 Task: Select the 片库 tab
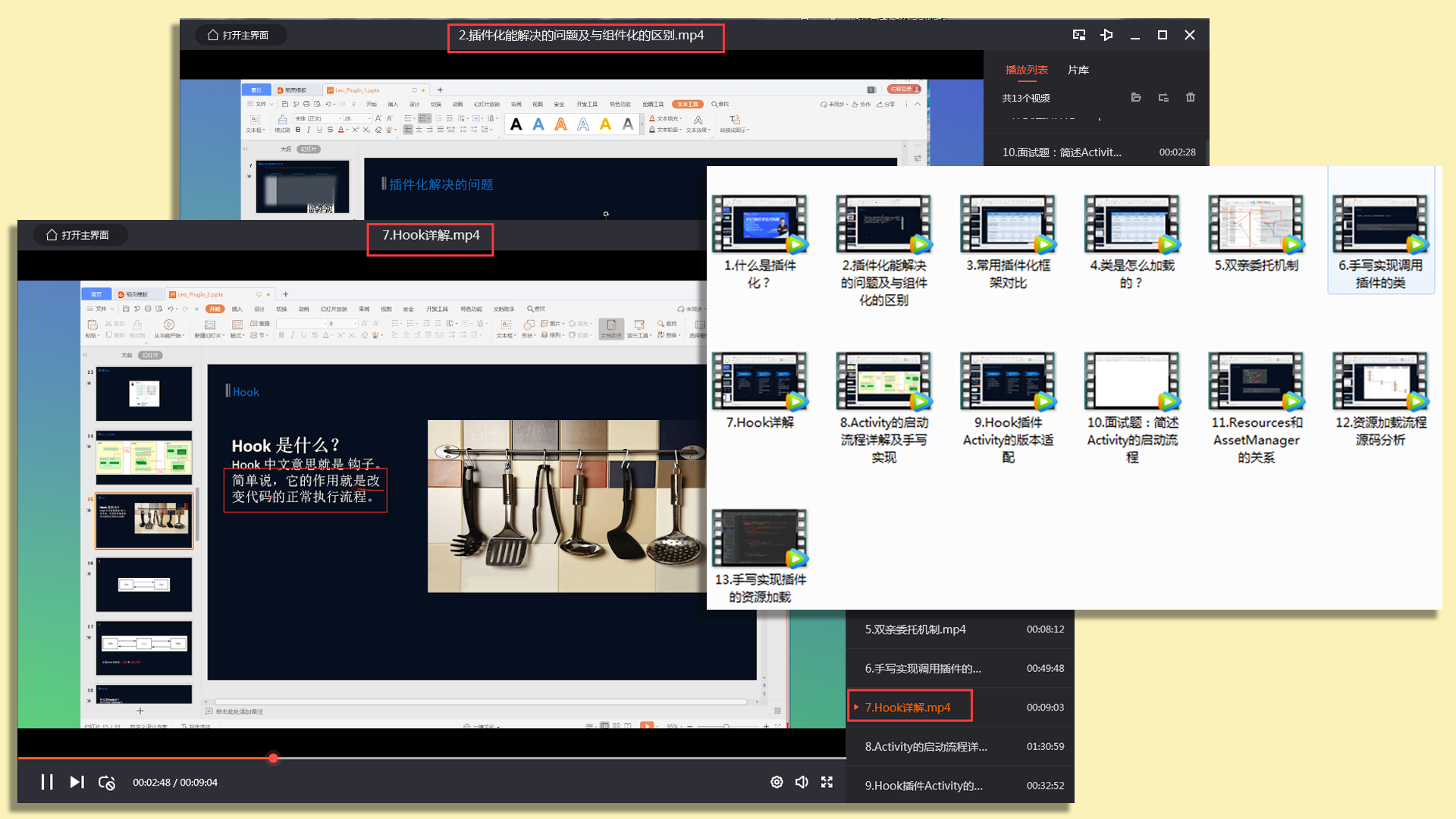1078,70
